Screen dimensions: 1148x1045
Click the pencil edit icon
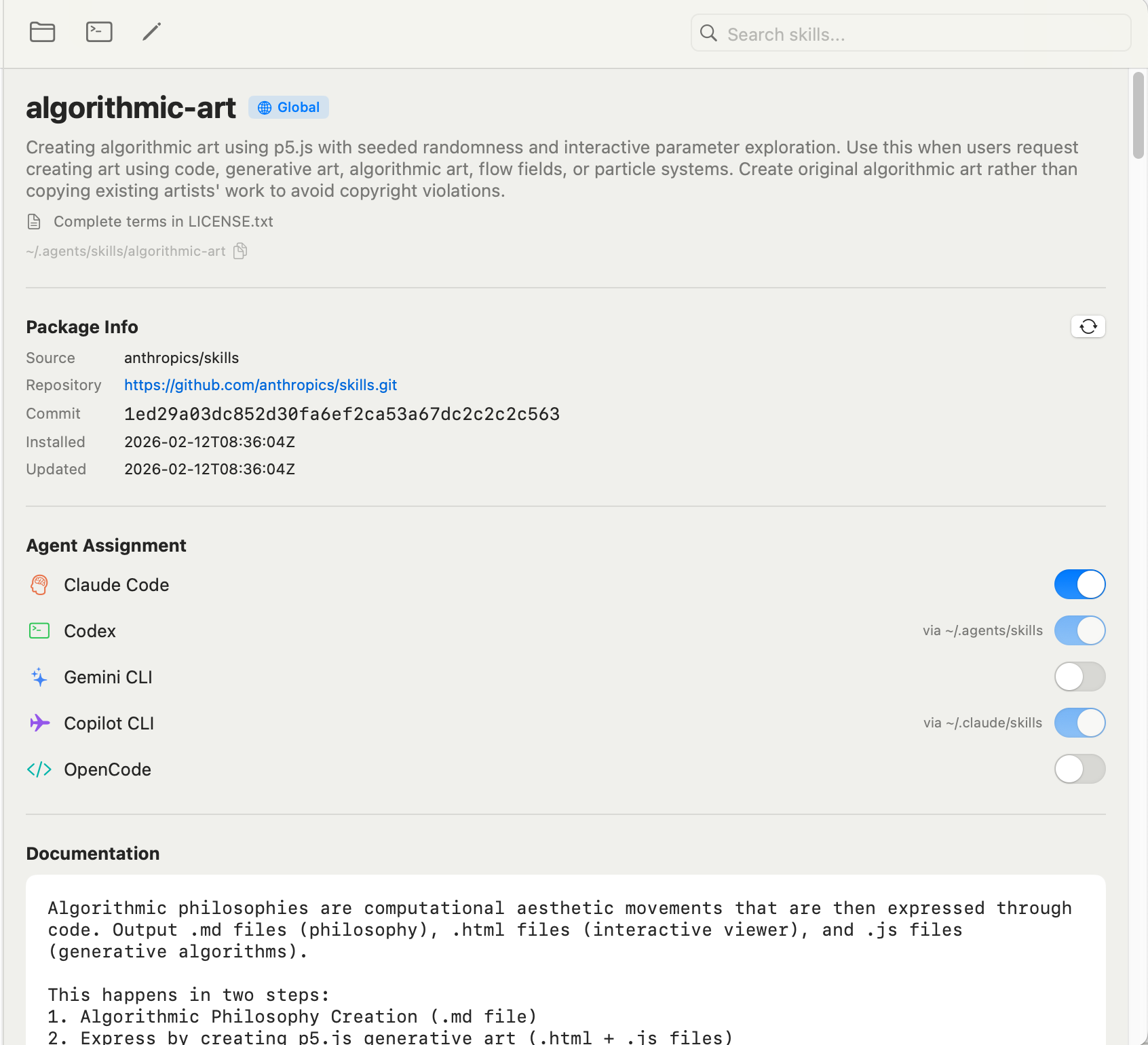[152, 32]
